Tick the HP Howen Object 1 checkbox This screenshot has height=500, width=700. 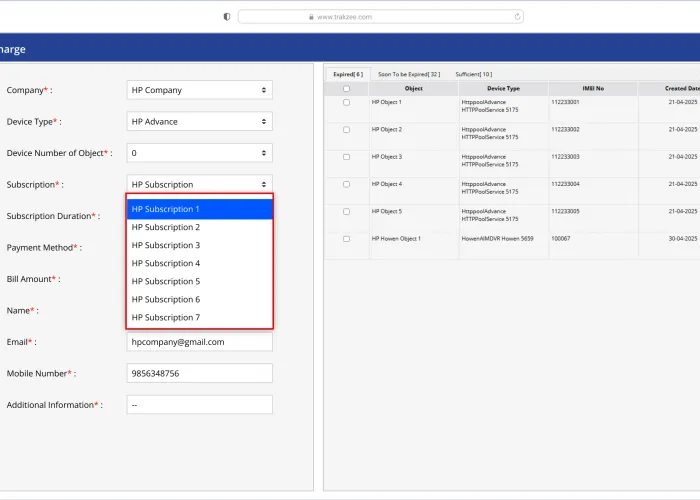pos(346,239)
